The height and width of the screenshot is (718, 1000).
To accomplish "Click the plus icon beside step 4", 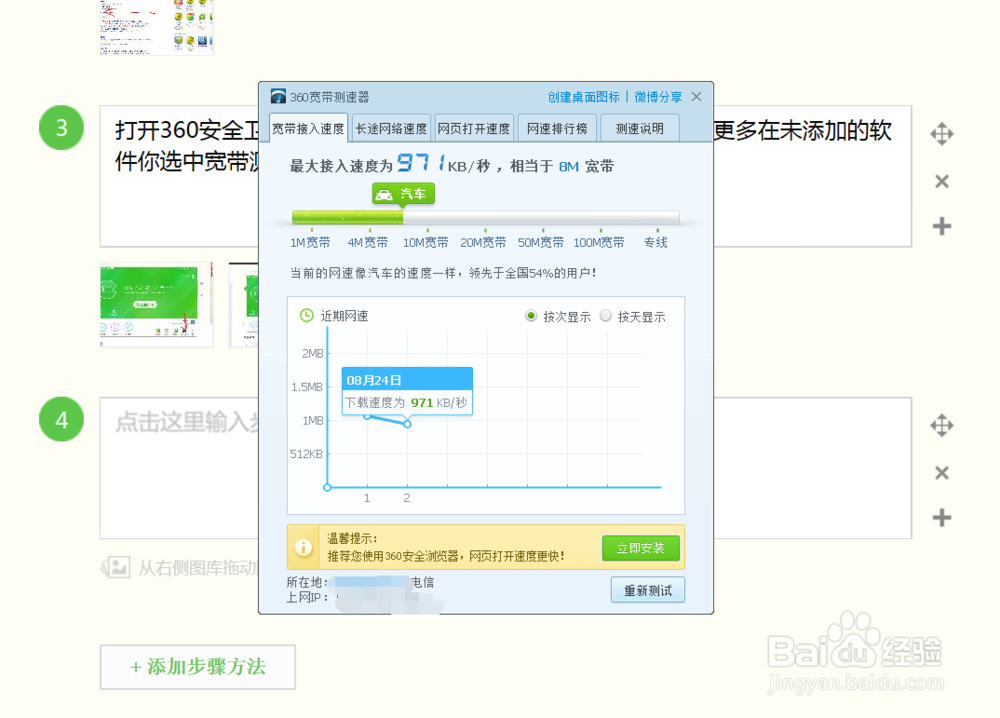I will (x=941, y=518).
